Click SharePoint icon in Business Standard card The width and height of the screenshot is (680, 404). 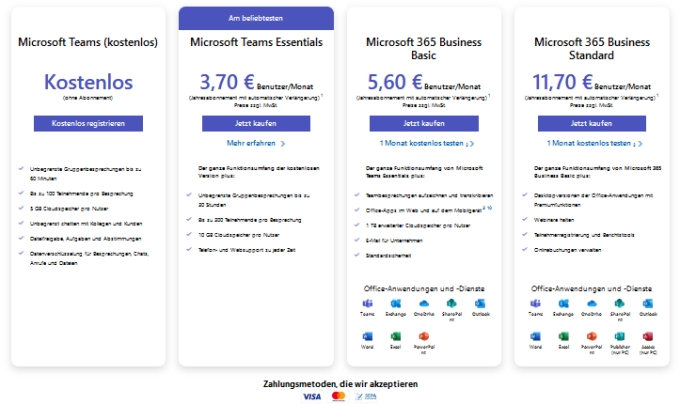[x=620, y=303]
